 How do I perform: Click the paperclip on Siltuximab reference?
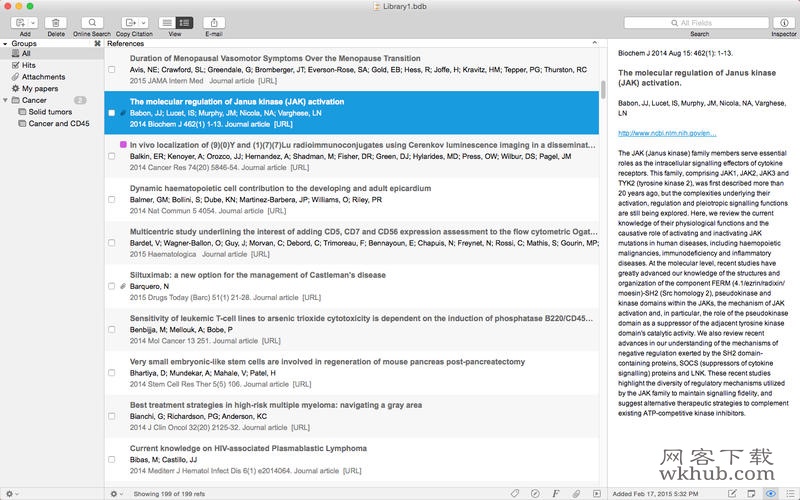pos(123,286)
